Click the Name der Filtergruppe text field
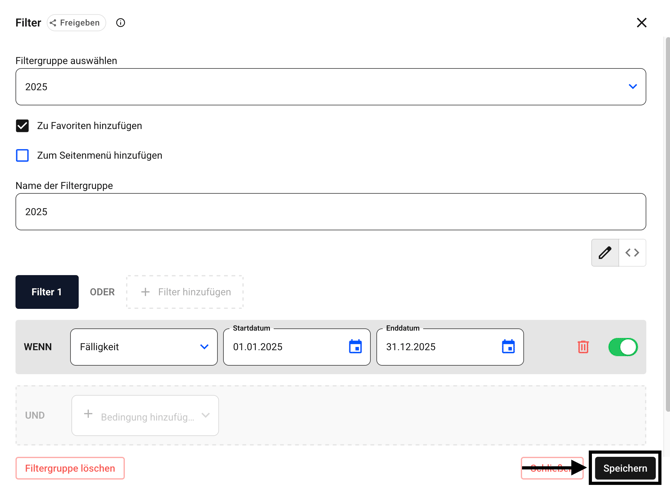 click(330, 212)
